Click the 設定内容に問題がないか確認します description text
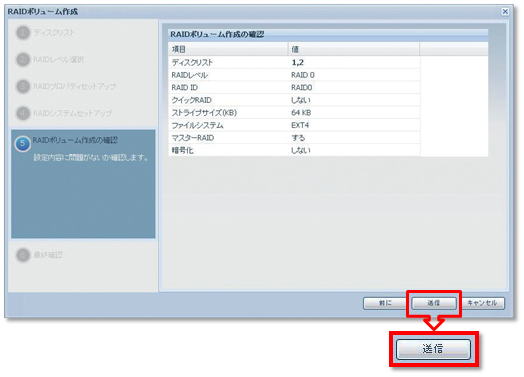The width and height of the screenshot is (524, 377). click(91, 157)
